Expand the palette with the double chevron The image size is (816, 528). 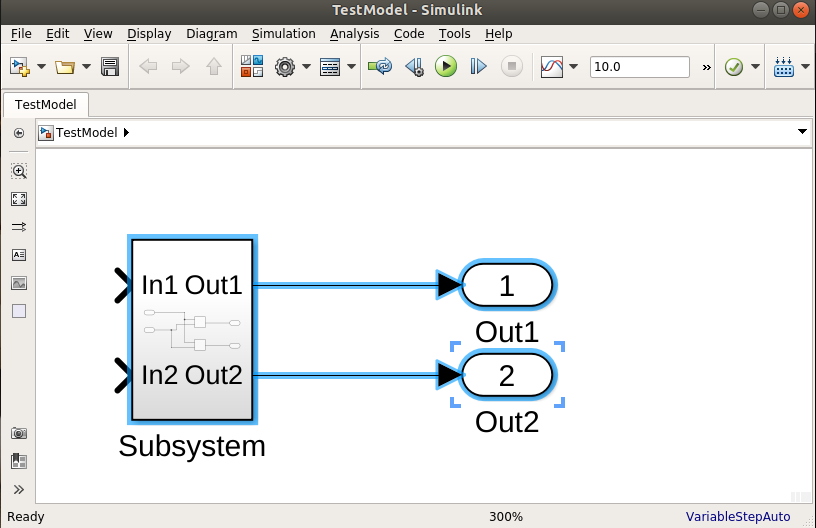tap(19, 490)
